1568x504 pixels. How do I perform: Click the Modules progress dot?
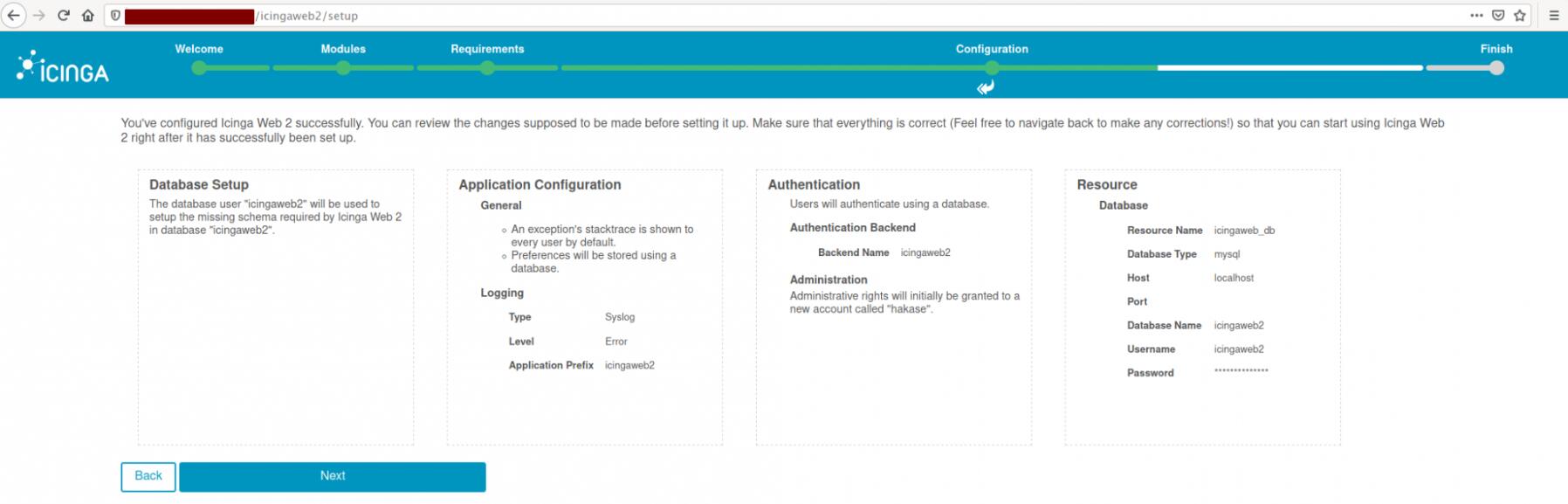pos(343,68)
